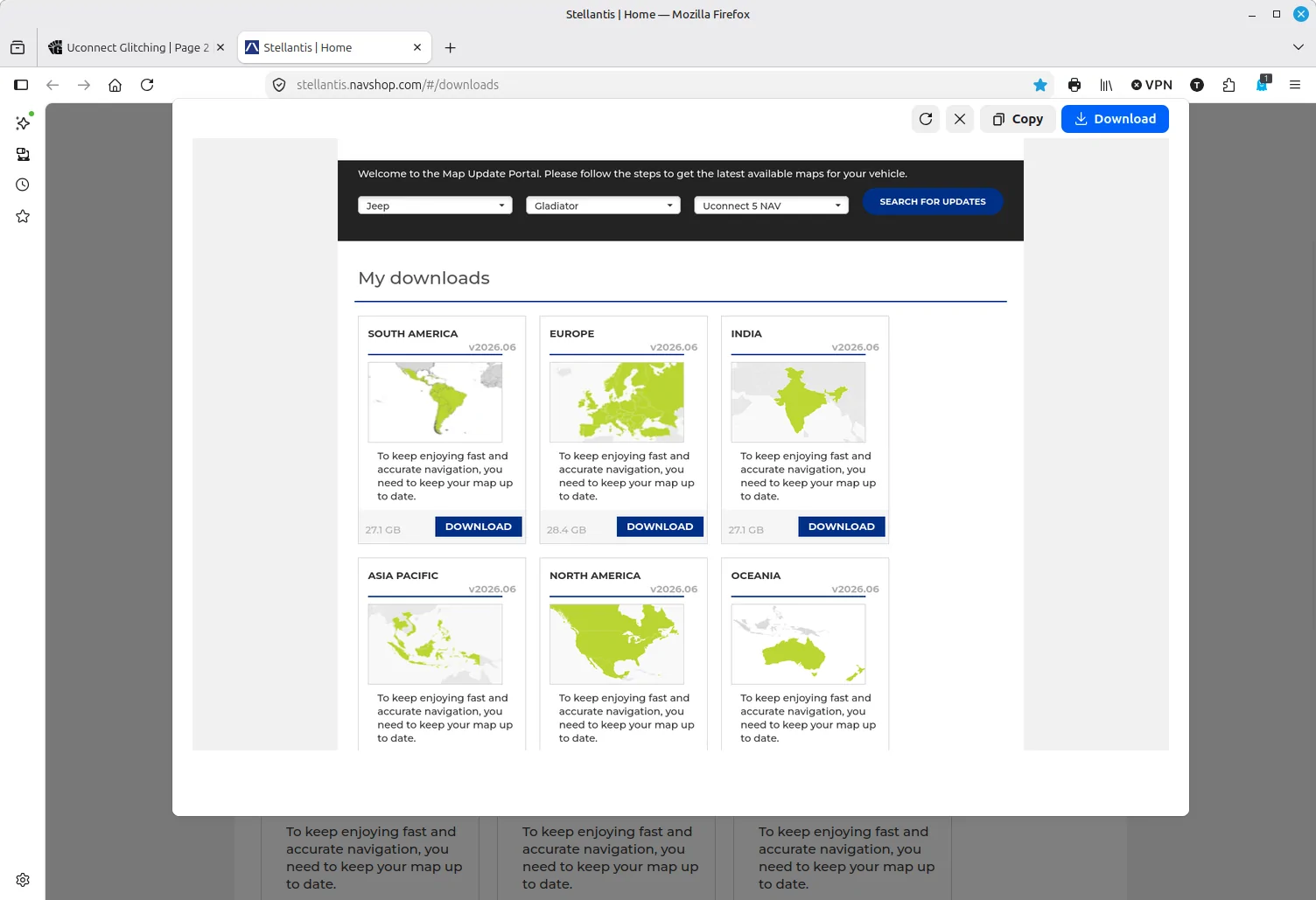Open the Extensions puzzle icon
The height and width of the screenshot is (900, 1316).
(1228, 85)
